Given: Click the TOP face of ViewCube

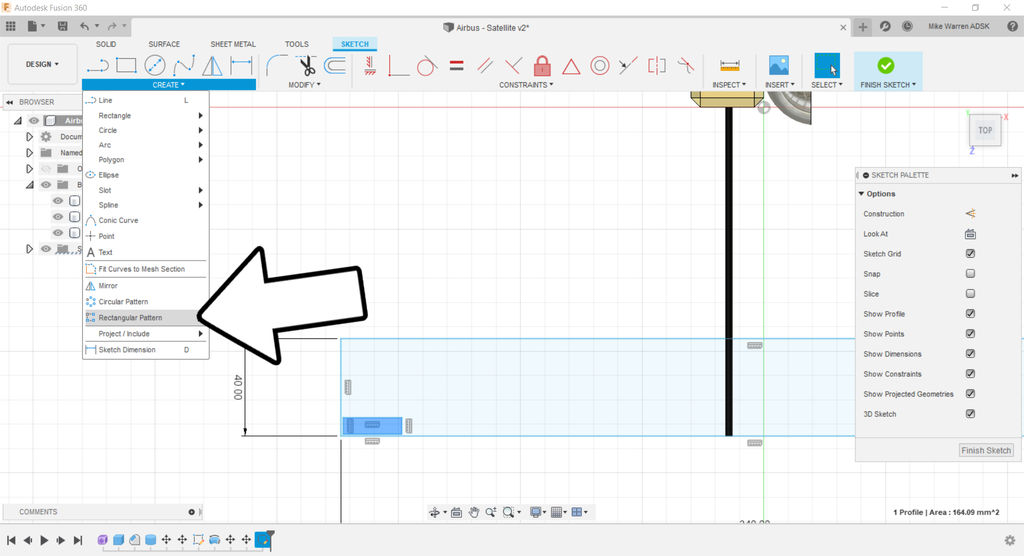Looking at the screenshot, I should pyautogui.click(x=985, y=130).
